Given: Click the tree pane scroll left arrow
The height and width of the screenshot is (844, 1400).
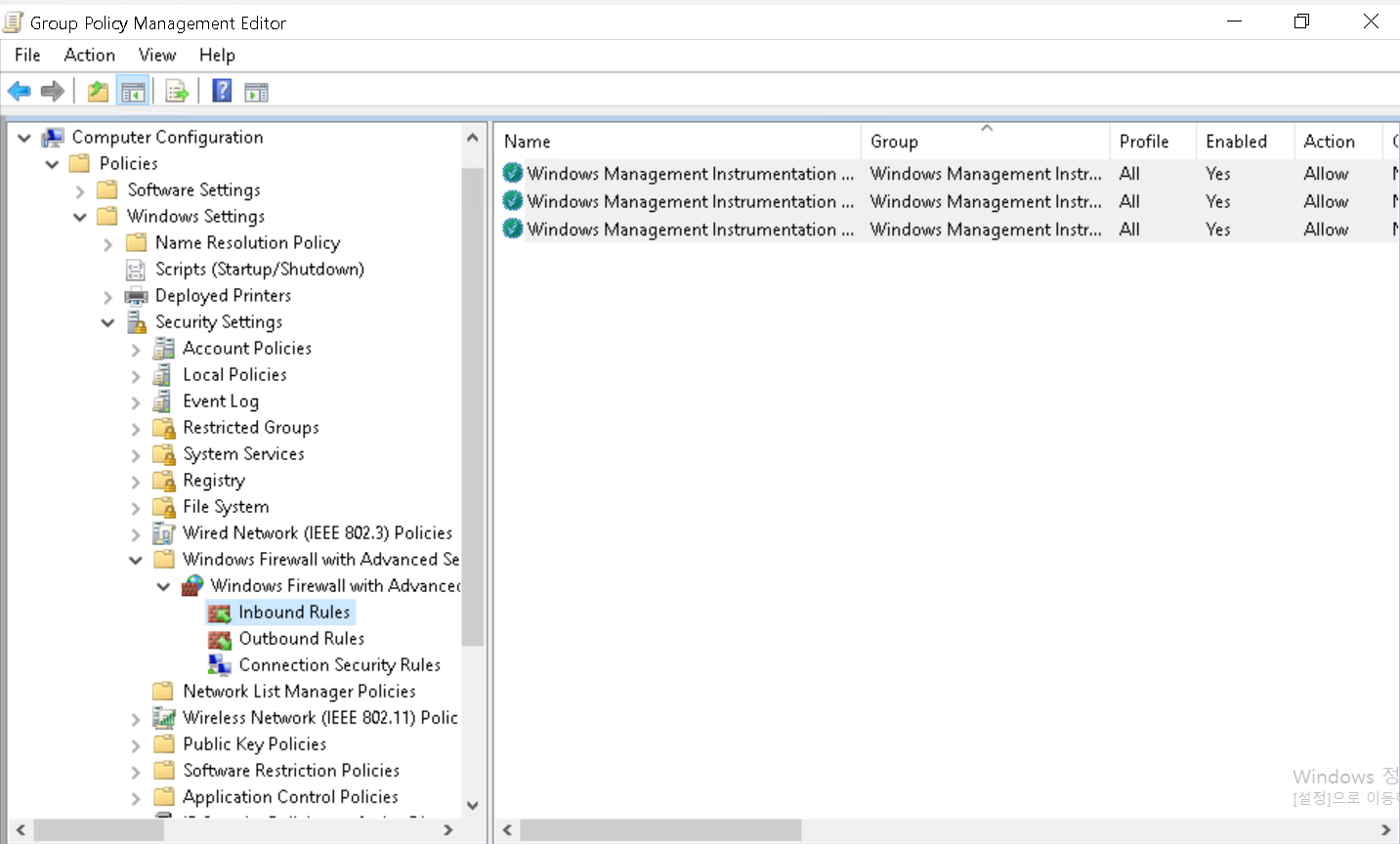Looking at the screenshot, I should [21, 830].
